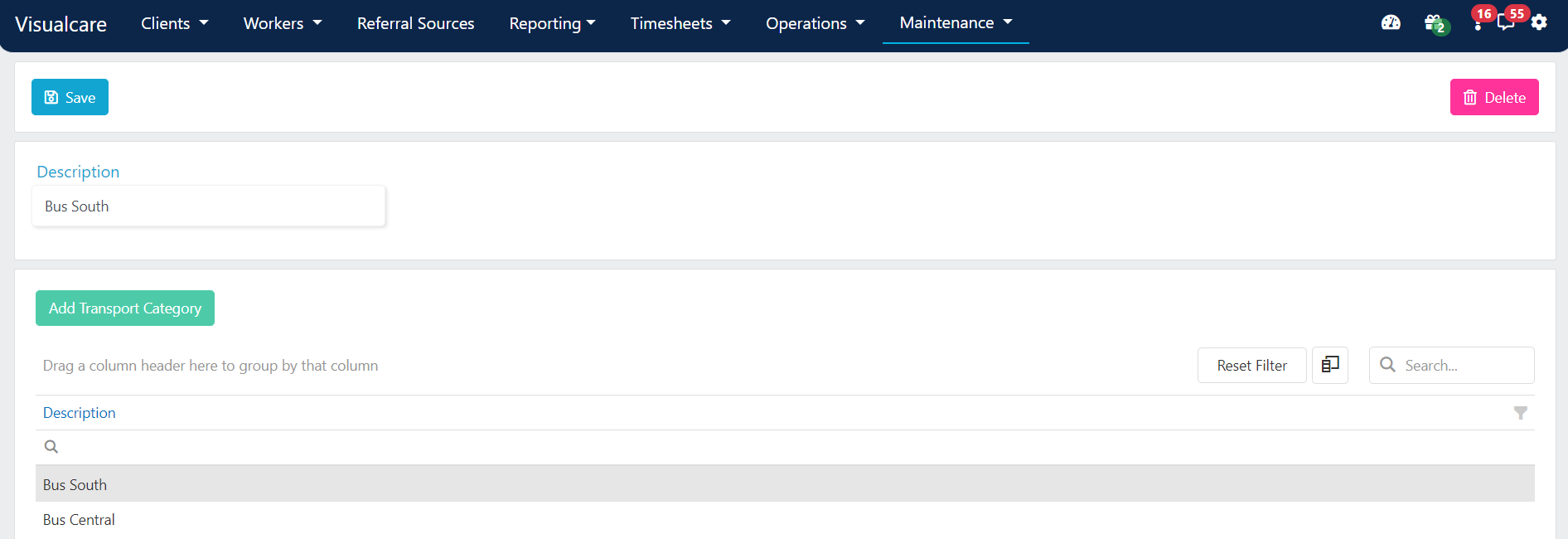Image resolution: width=1568 pixels, height=539 pixels.
Task: Click the grid Search box
Action: [x=1452, y=365]
